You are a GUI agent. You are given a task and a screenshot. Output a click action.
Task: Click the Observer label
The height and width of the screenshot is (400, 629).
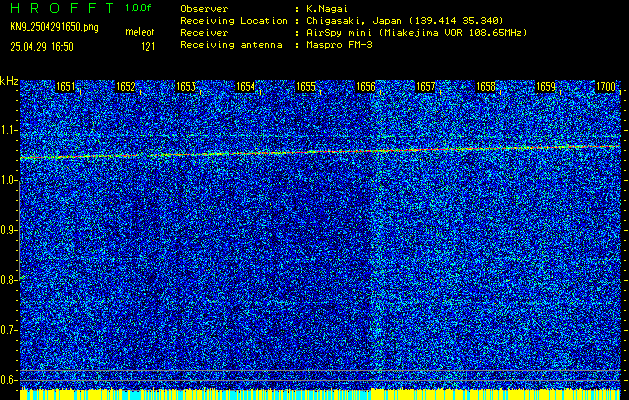click(x=204, y=9)
